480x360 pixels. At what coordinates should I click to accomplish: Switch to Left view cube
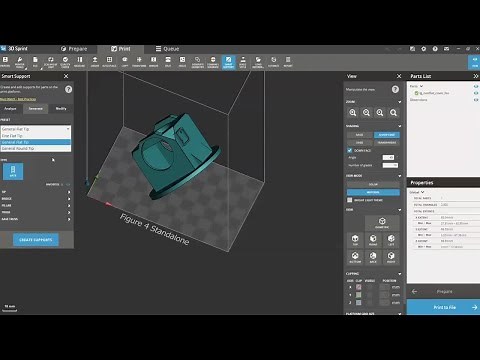(391, 240)
